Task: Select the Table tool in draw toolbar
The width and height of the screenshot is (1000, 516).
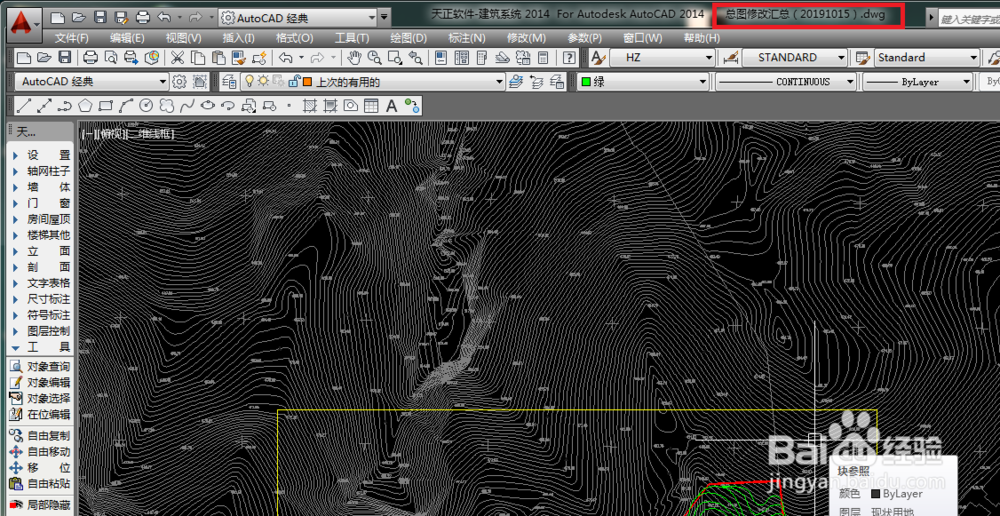Action: [371, 105]
